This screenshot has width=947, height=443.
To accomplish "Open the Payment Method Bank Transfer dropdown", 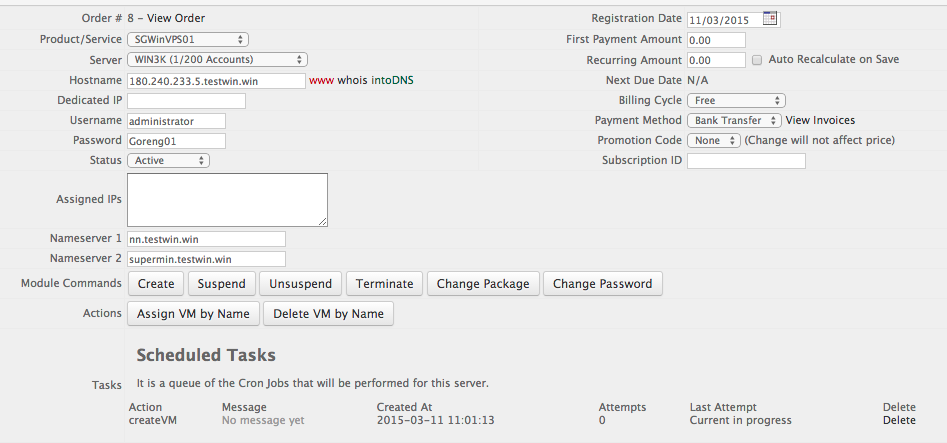I will [x=734, y=120].
